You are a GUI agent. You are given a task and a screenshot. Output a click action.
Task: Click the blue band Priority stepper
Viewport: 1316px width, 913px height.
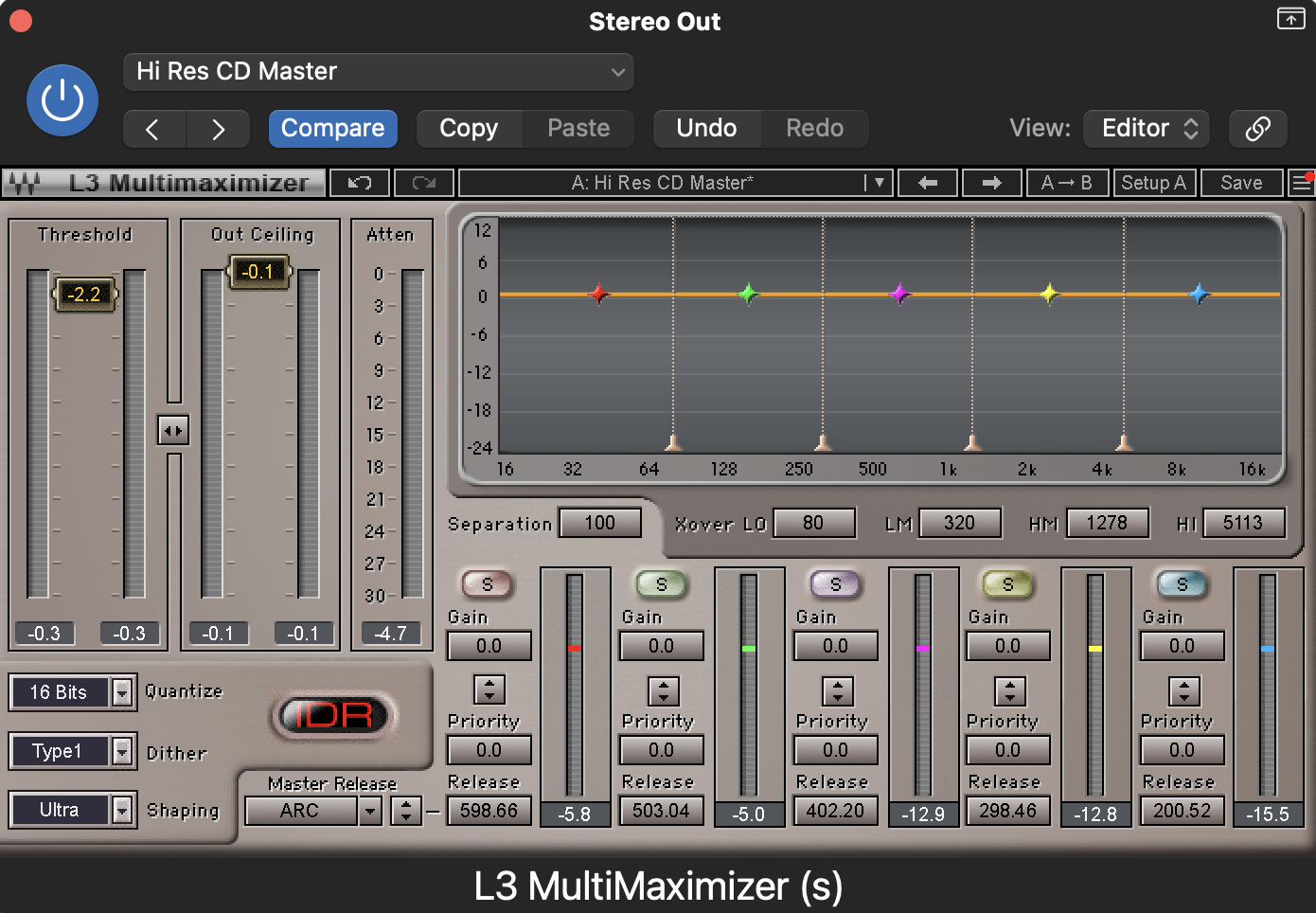coord(1183,690)
